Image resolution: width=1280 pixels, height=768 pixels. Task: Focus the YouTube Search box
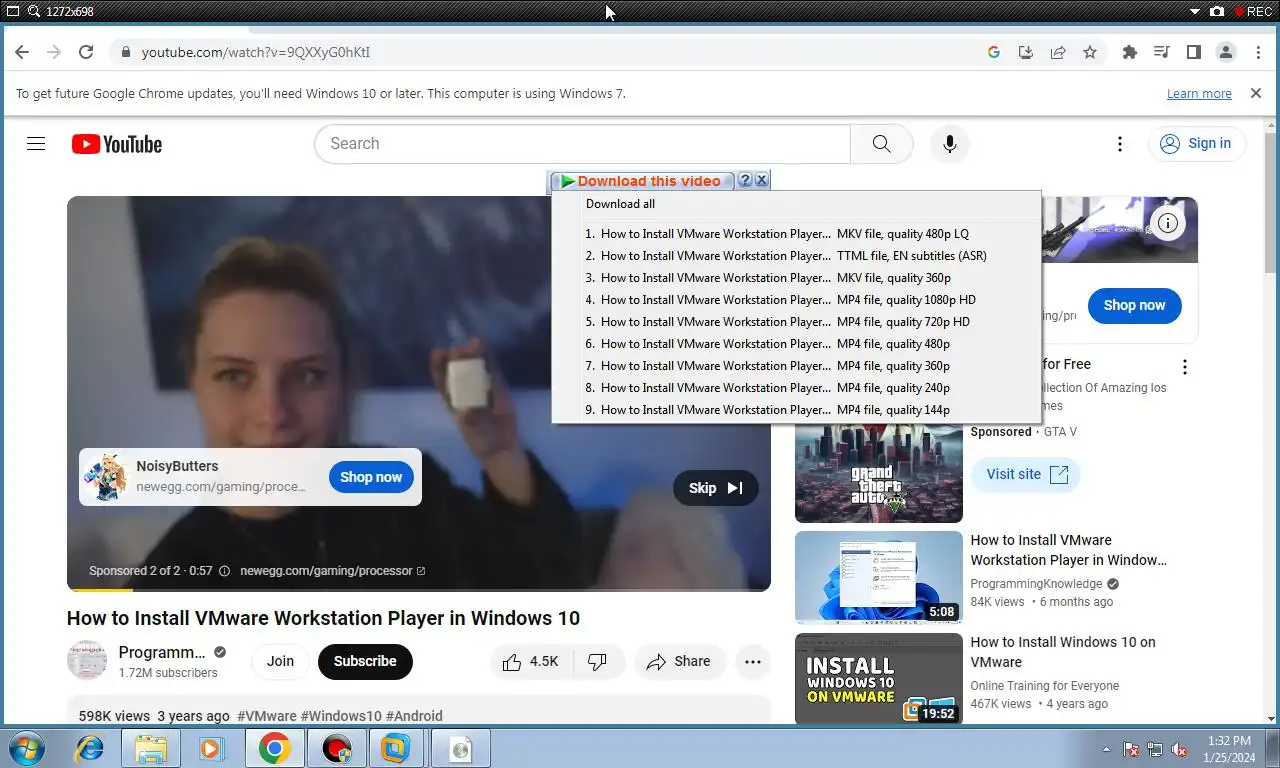582,144
